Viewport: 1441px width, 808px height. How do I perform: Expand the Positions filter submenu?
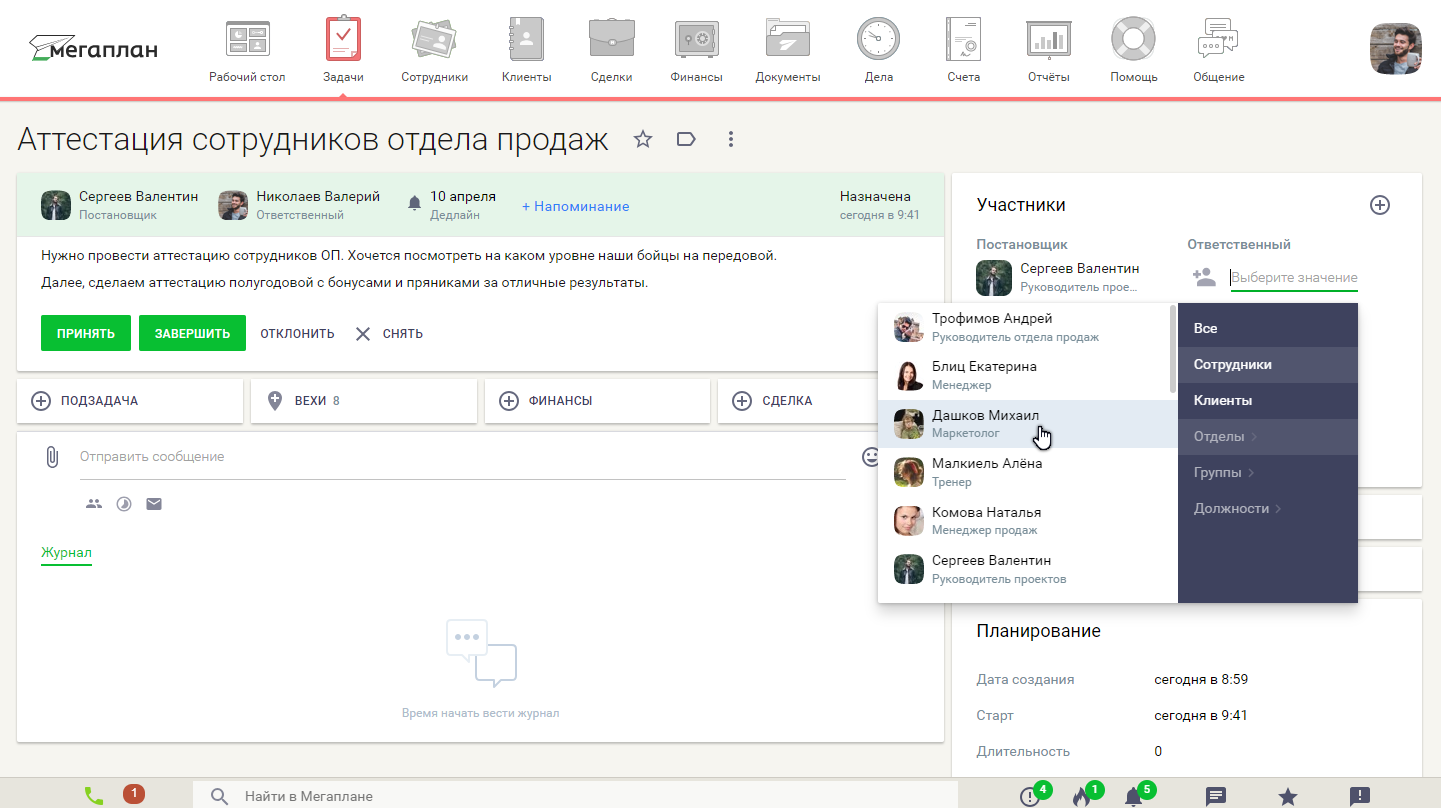(1237, 508)
